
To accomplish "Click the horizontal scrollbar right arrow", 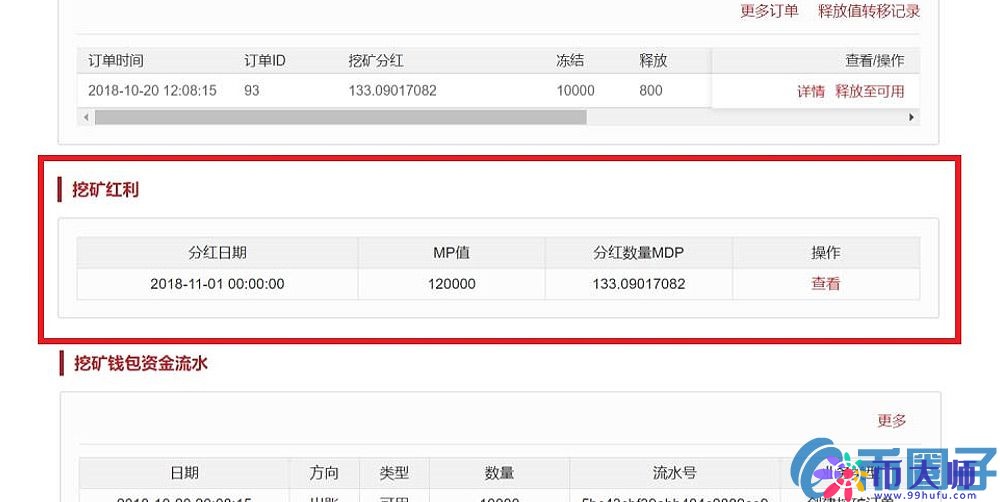I will tap(911, 117).
